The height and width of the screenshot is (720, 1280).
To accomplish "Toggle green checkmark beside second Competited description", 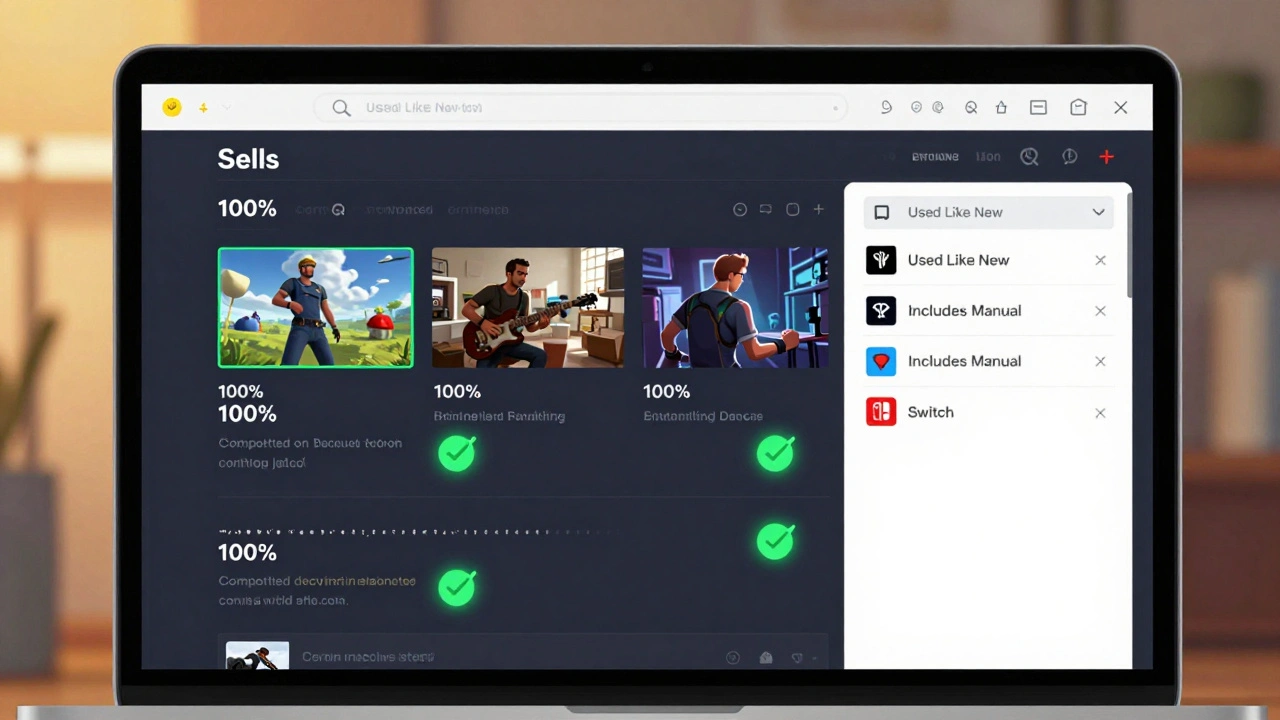I will click(457, 587).
